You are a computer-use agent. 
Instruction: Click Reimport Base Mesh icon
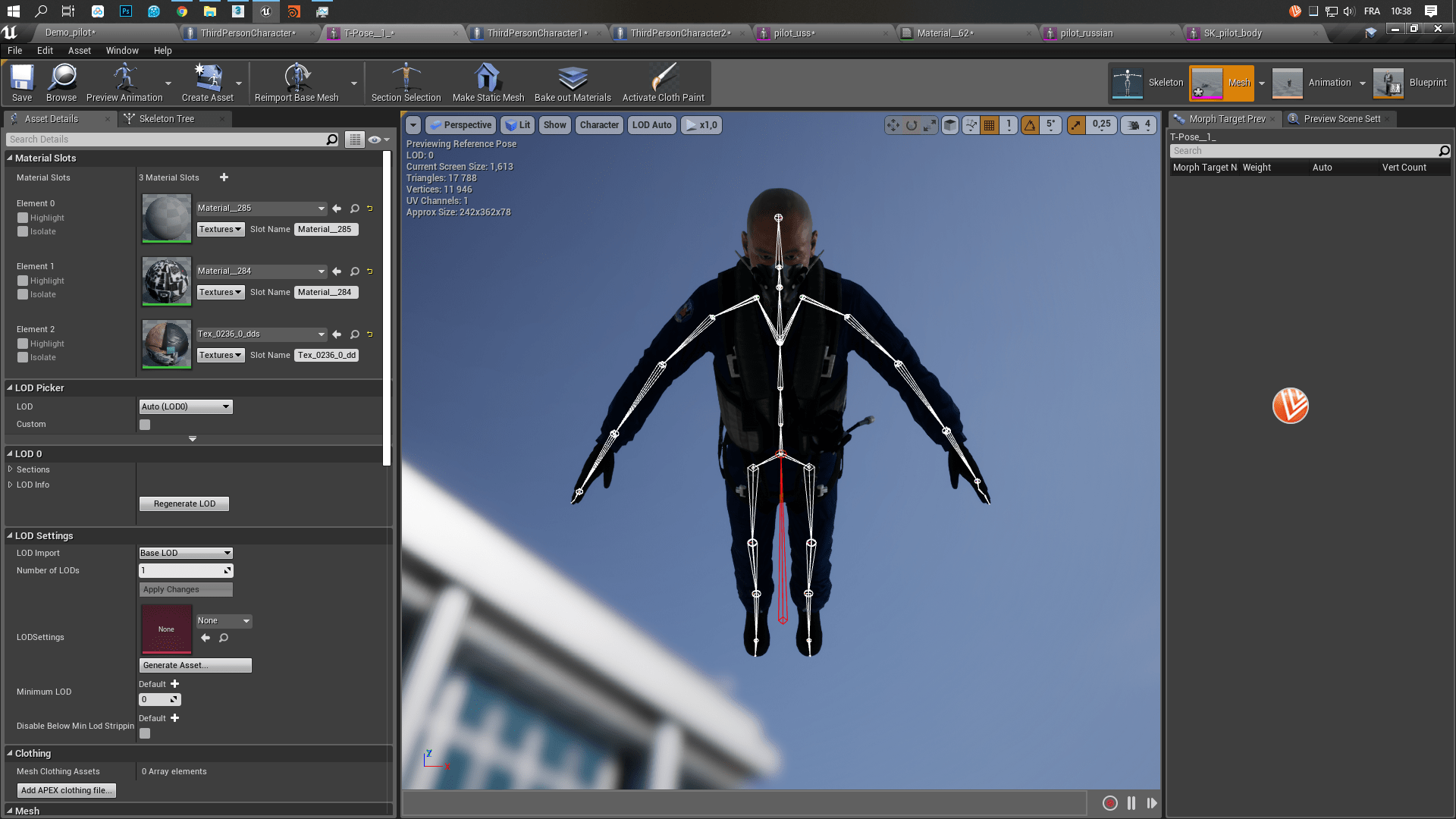coord(297,83)
